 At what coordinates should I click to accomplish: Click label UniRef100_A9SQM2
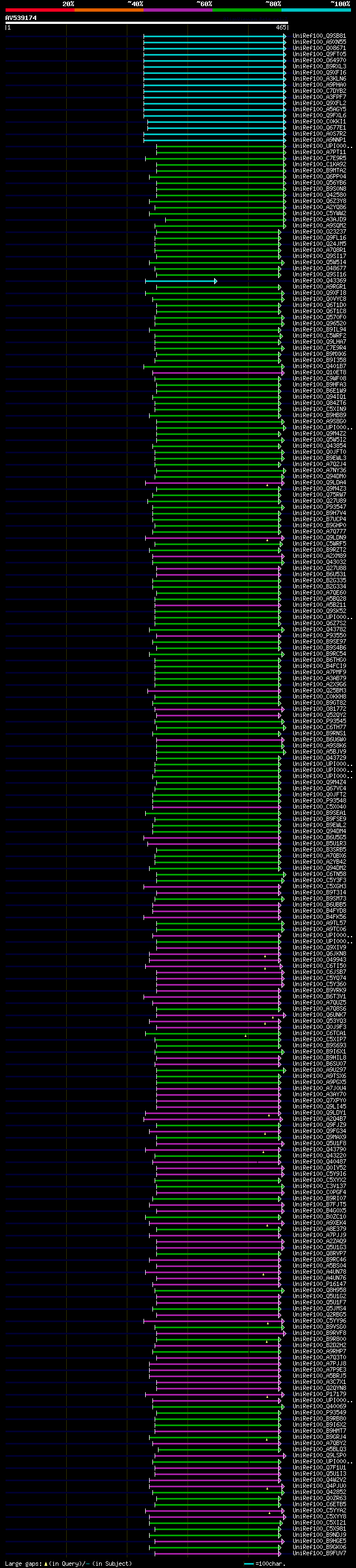[x=319, y=226]
